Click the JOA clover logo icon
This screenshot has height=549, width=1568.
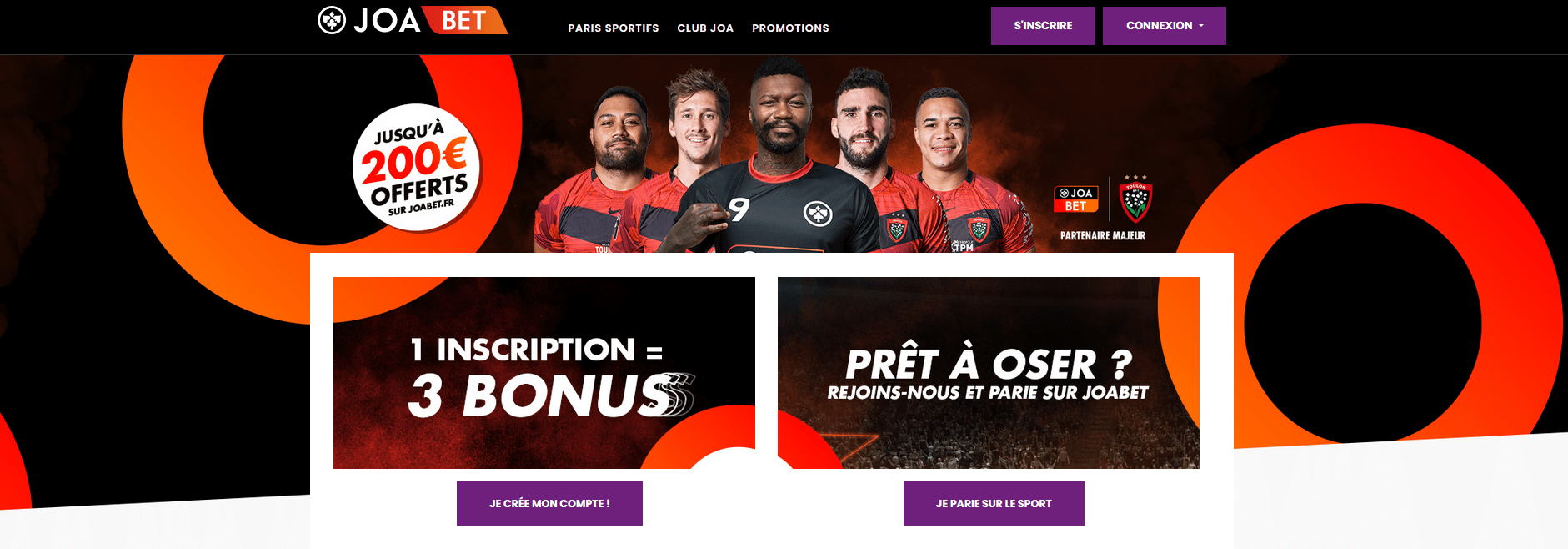pyautogui.click(x=332, y=20)
